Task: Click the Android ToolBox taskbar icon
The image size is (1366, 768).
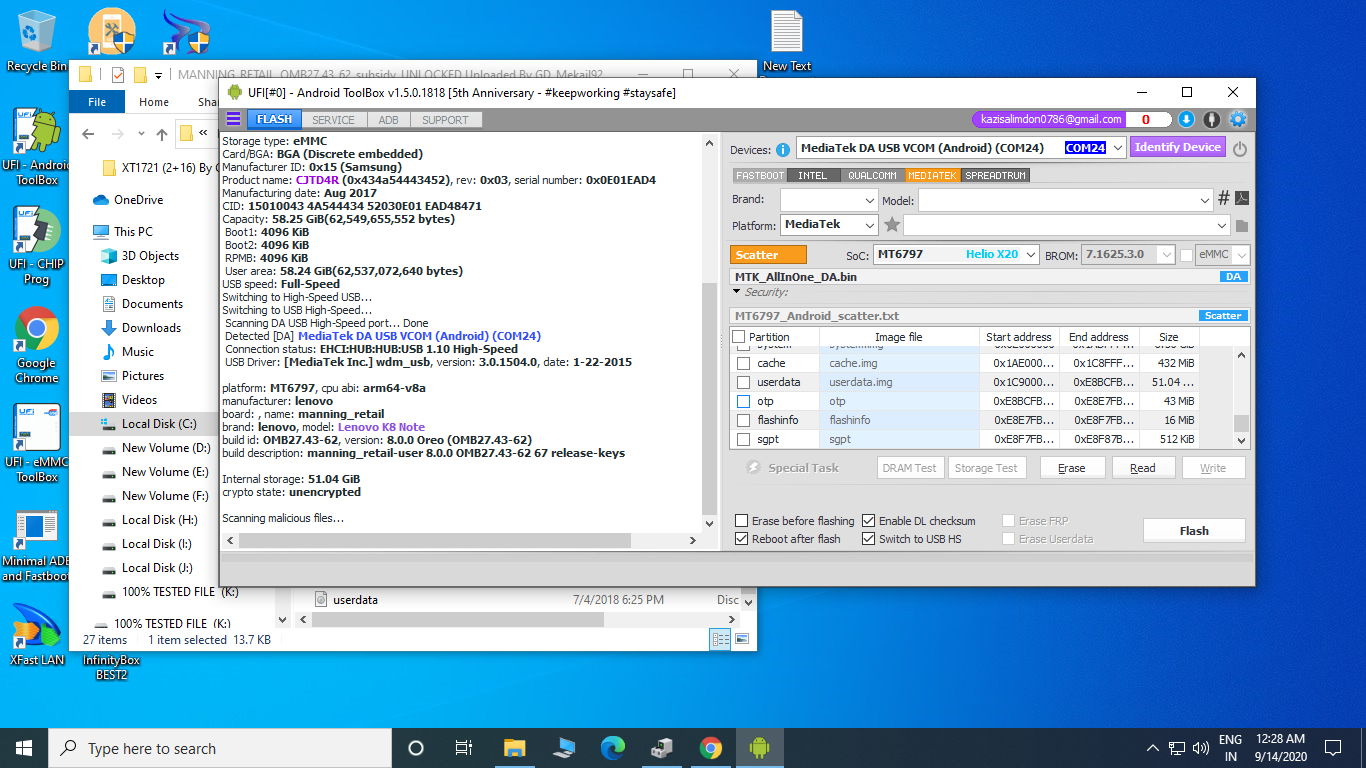Action: [759, 748]
